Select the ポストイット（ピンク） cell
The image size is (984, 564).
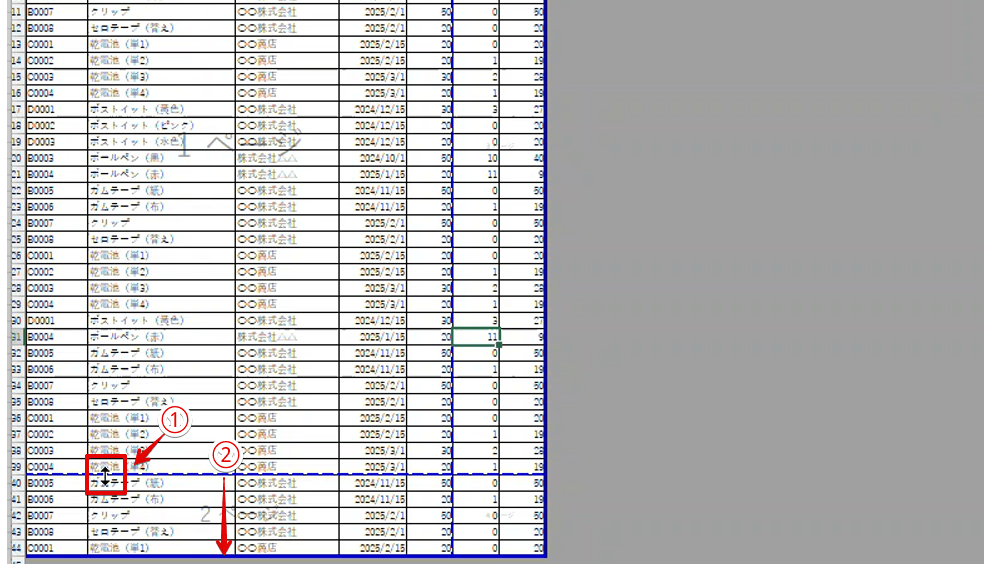(160, 125)
